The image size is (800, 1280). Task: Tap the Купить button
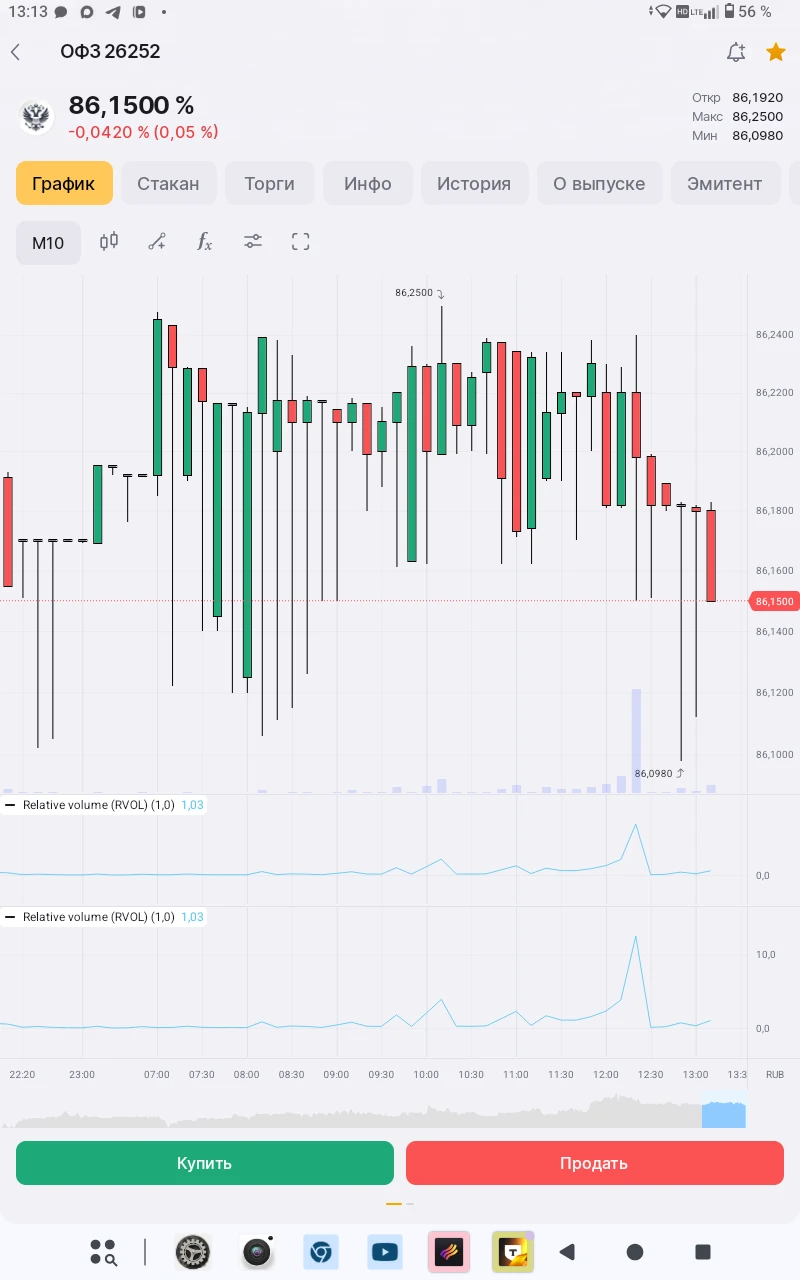pos(205,1163)
